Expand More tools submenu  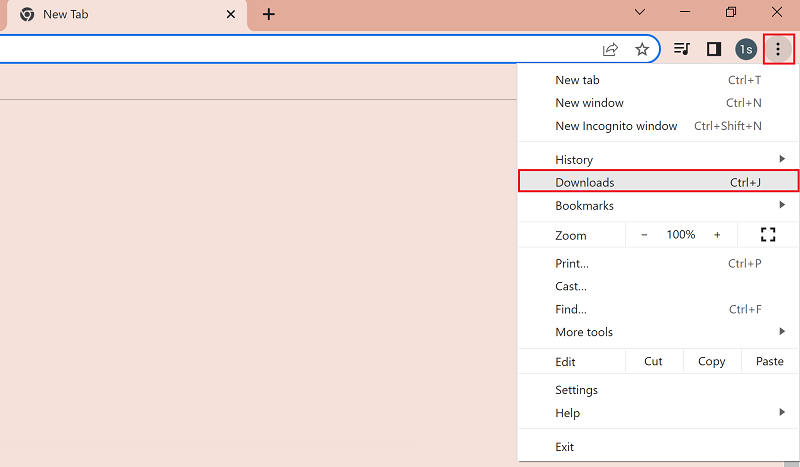pos(658,332)
